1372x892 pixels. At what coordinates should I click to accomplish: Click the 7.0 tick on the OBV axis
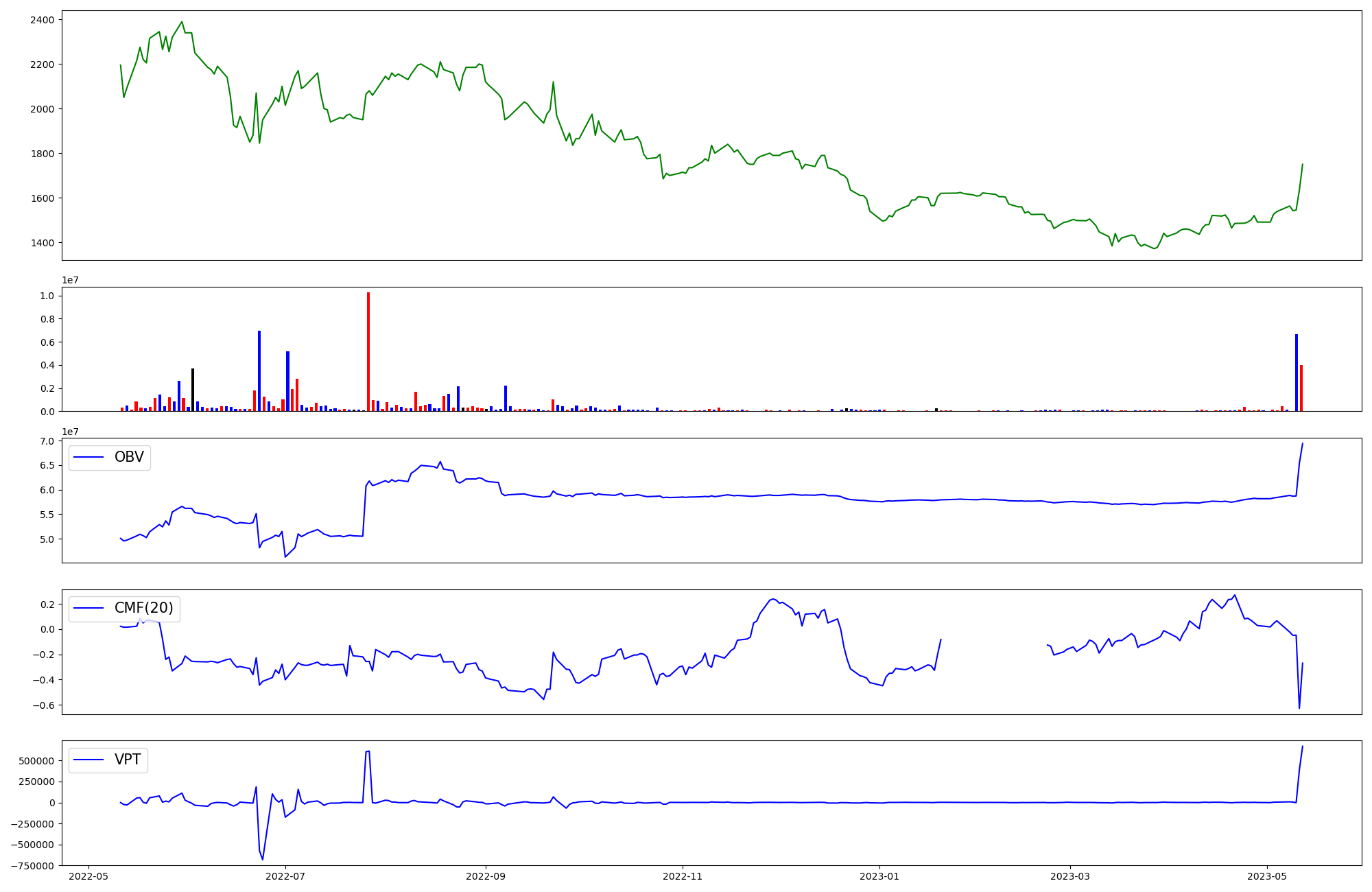[x=47, y=441]
